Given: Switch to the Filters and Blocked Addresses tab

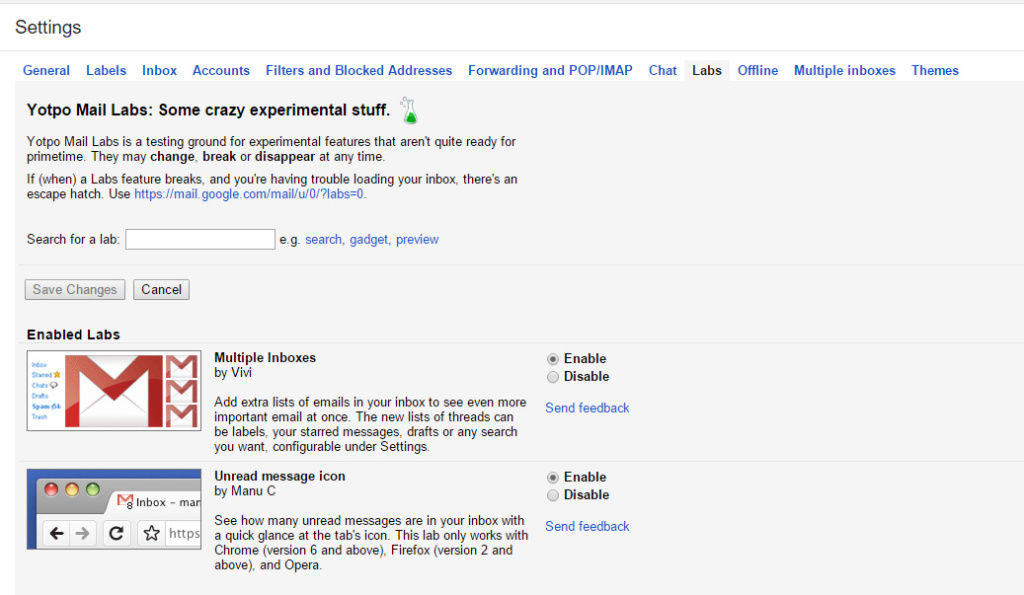Looking at the screenshot, I should tap(359, 70).
